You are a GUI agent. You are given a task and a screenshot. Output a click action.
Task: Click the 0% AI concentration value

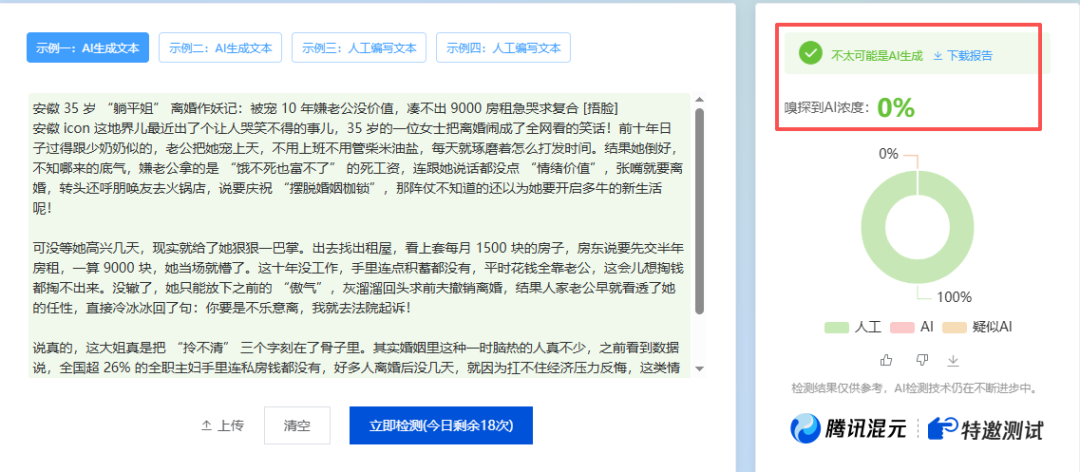click(x=895, y=108)
